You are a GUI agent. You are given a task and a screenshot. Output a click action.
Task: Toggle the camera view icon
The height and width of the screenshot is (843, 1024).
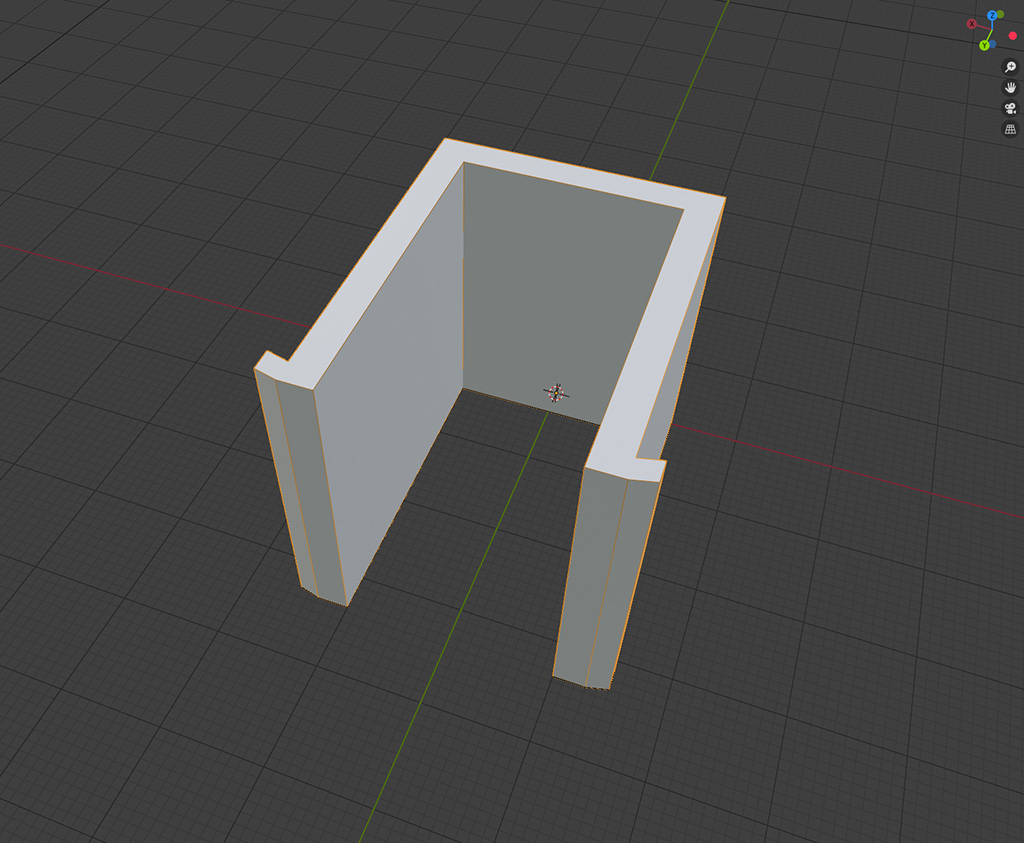click(1010, 108)
